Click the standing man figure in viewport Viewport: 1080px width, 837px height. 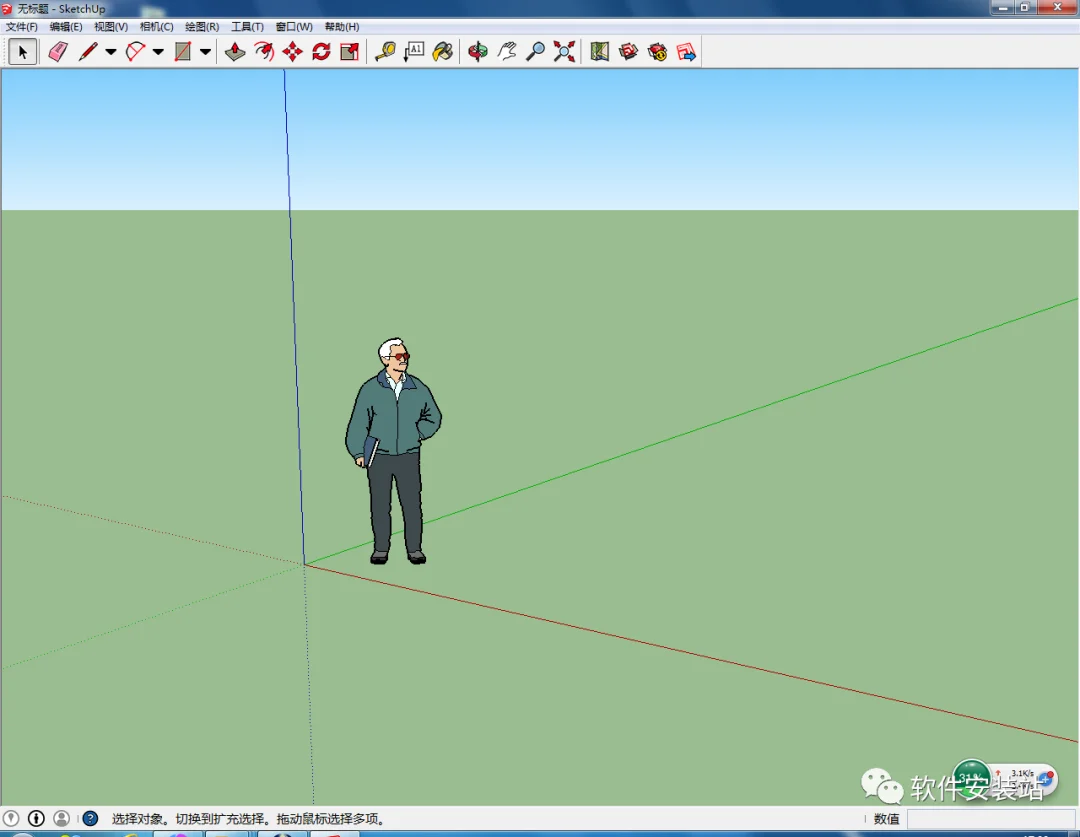pyautogui.click(x=394, y=451)
